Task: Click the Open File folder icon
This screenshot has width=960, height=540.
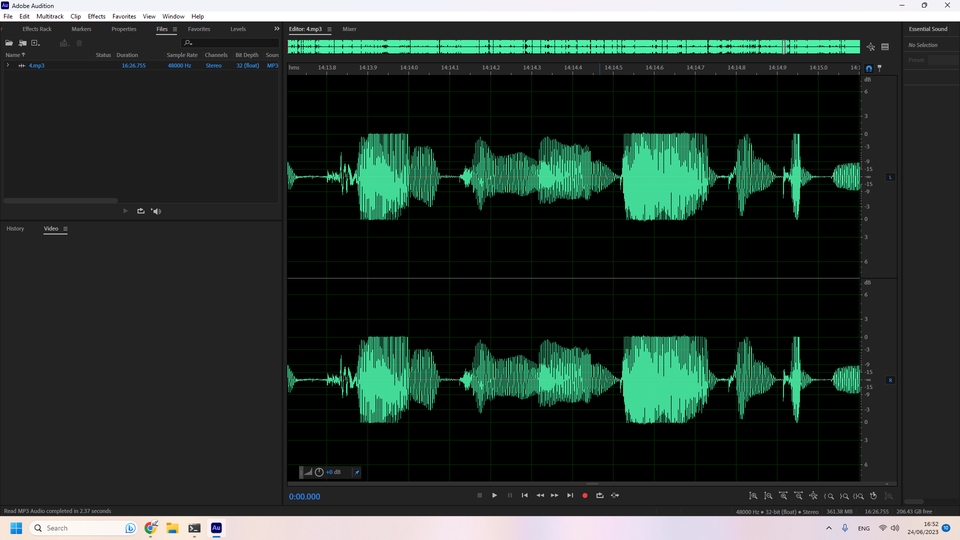Action: coord(9,43)
